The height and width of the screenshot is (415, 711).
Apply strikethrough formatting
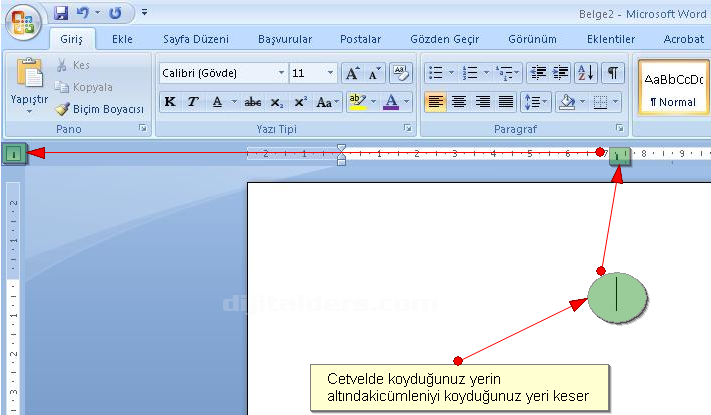(253, 102)
